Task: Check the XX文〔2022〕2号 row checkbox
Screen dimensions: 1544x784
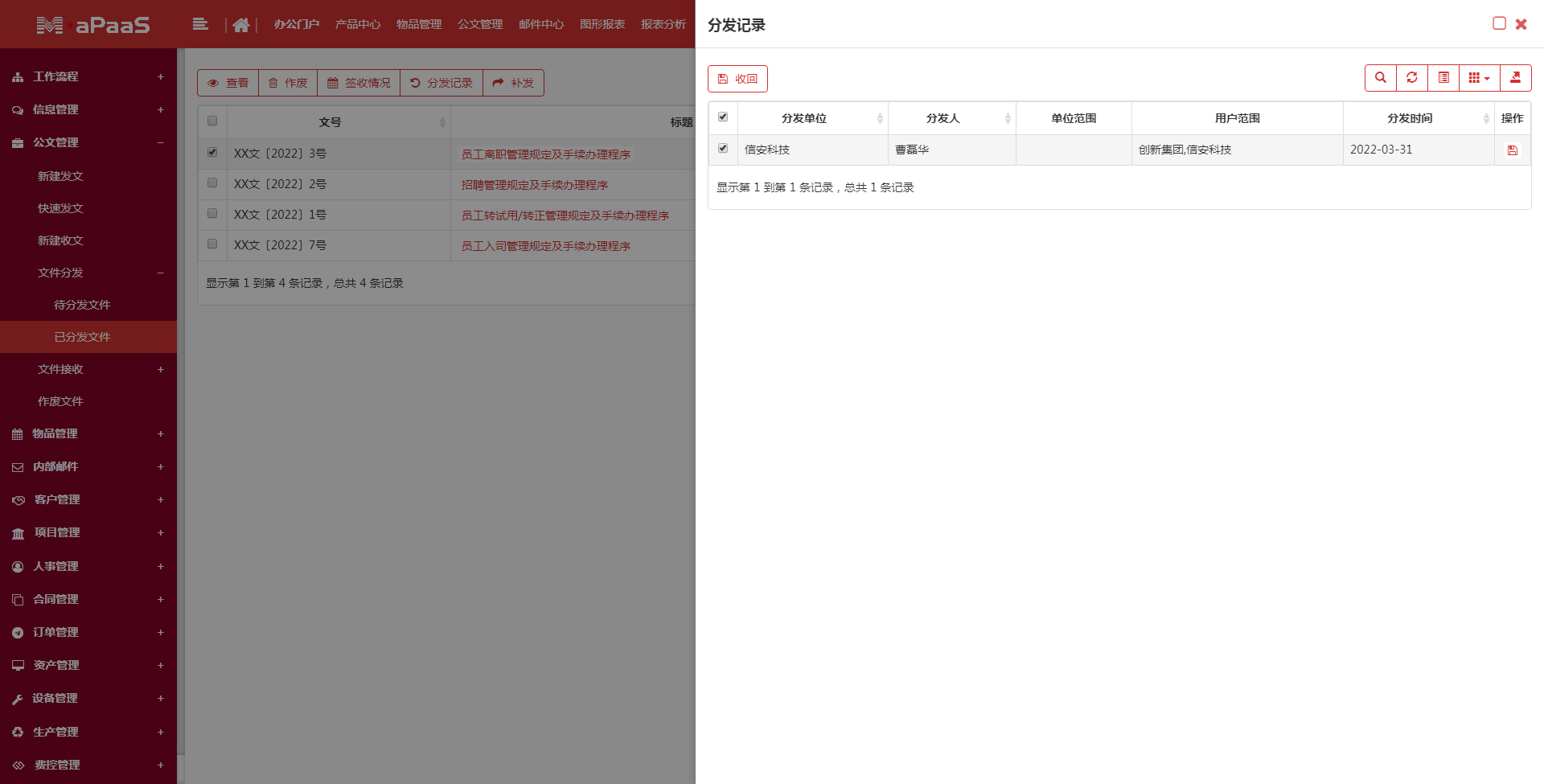Action: coord(212,183)
